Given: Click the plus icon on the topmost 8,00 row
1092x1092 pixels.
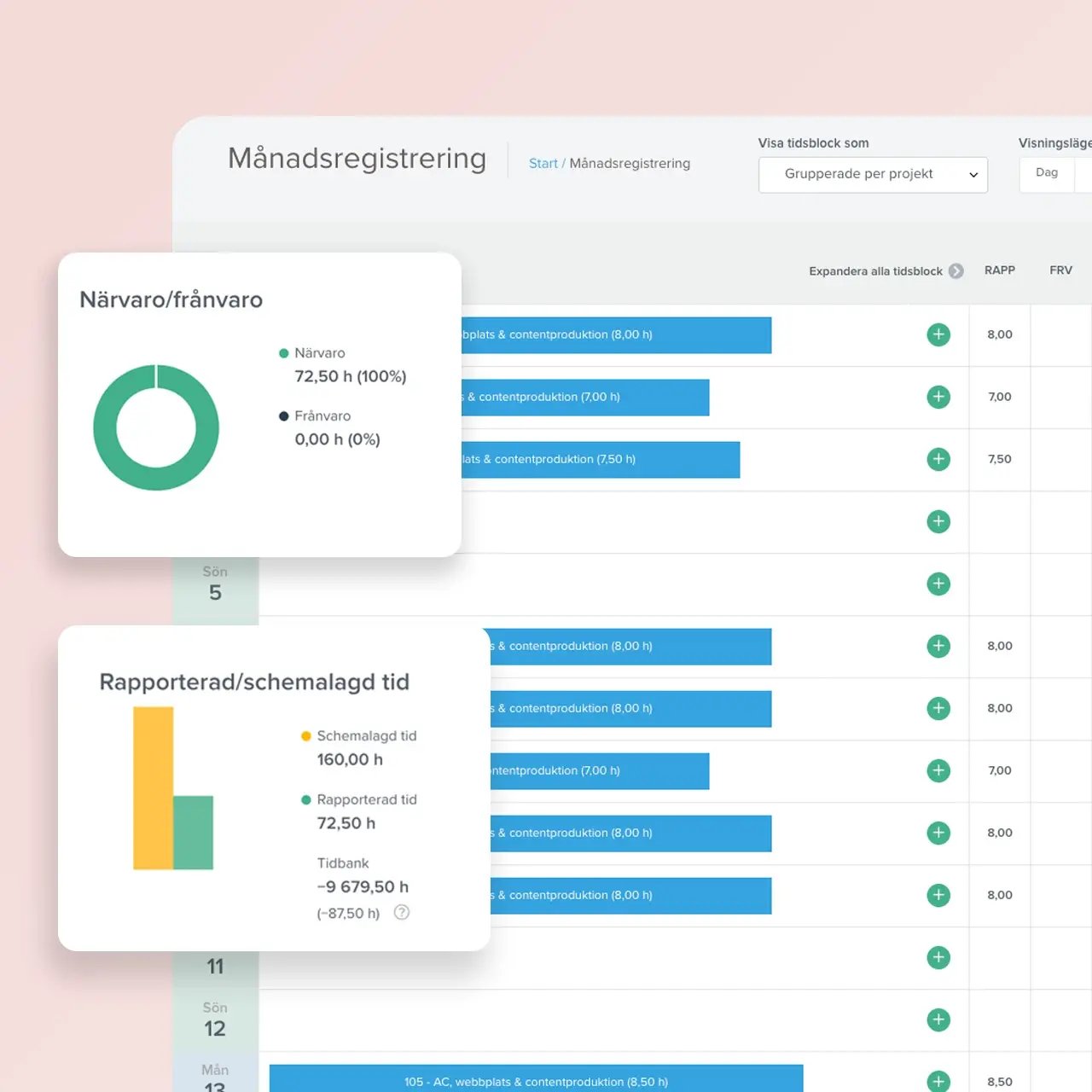Looking at the screenshot, I should [938, 334].
